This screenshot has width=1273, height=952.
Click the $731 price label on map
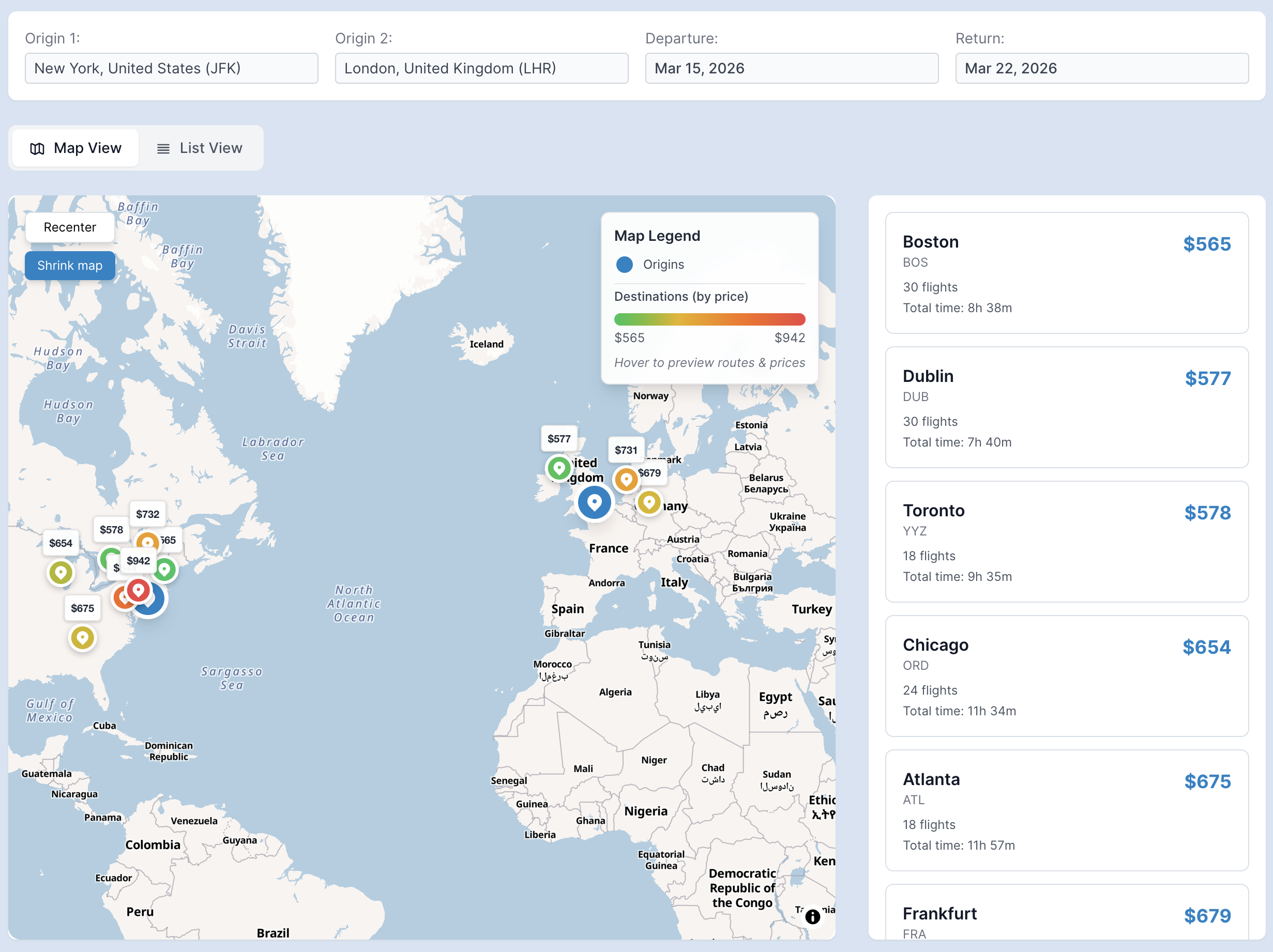pos(626,450)
